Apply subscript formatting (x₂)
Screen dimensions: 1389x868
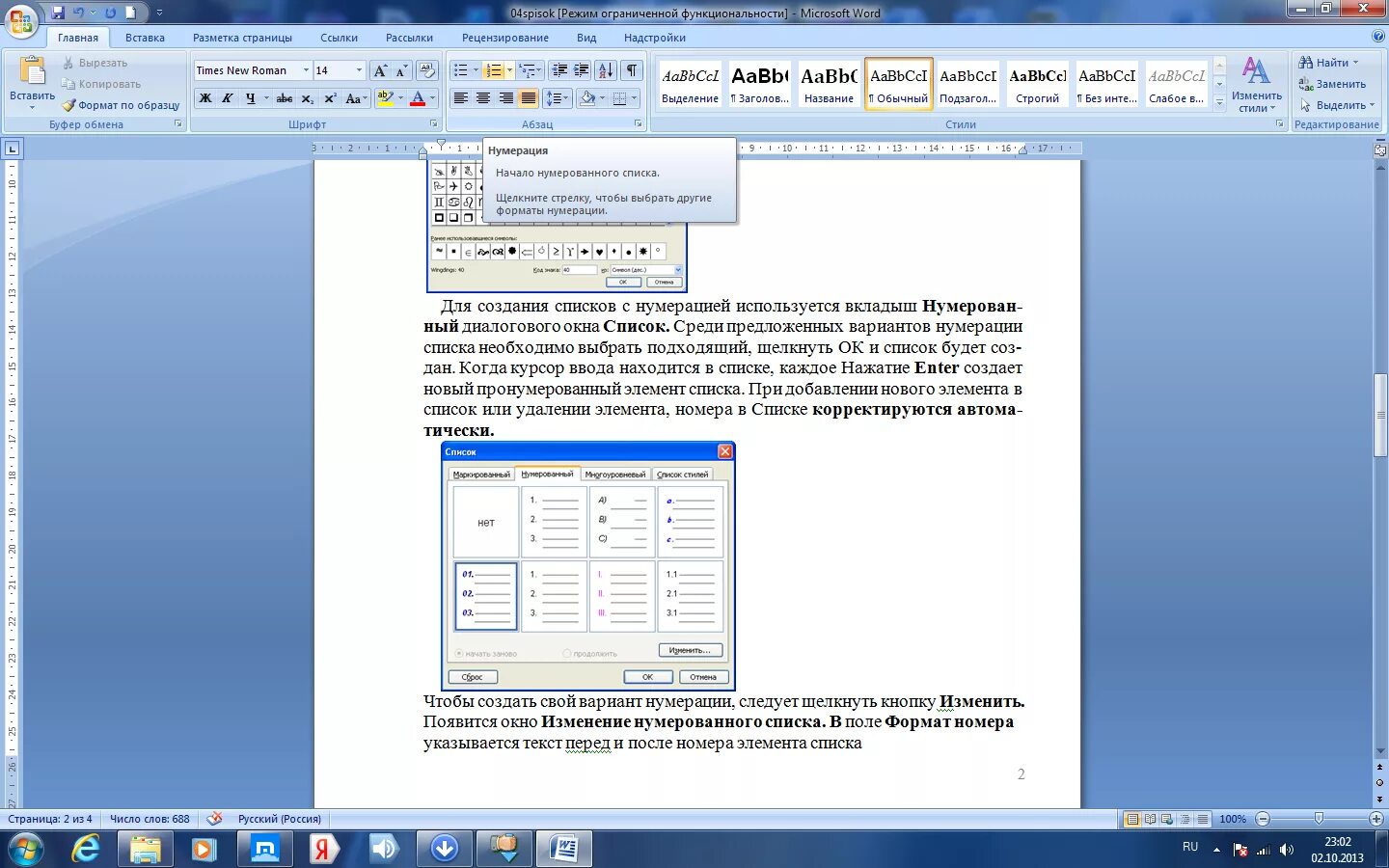point(307,98)
